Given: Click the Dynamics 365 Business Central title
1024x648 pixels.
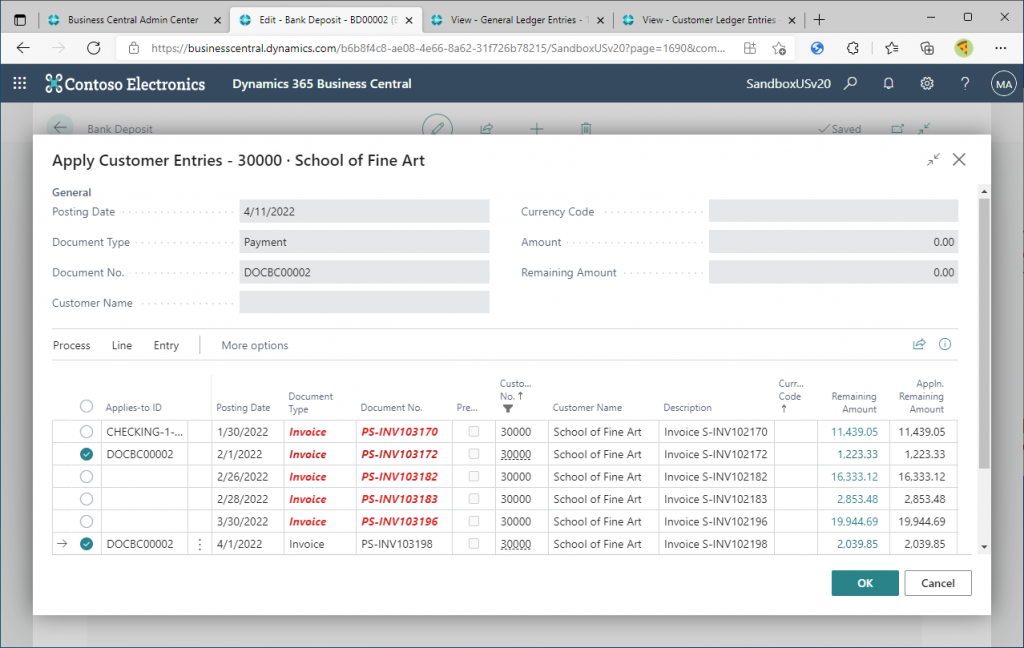Looking at the screenshot, I should tap(322, 84).
